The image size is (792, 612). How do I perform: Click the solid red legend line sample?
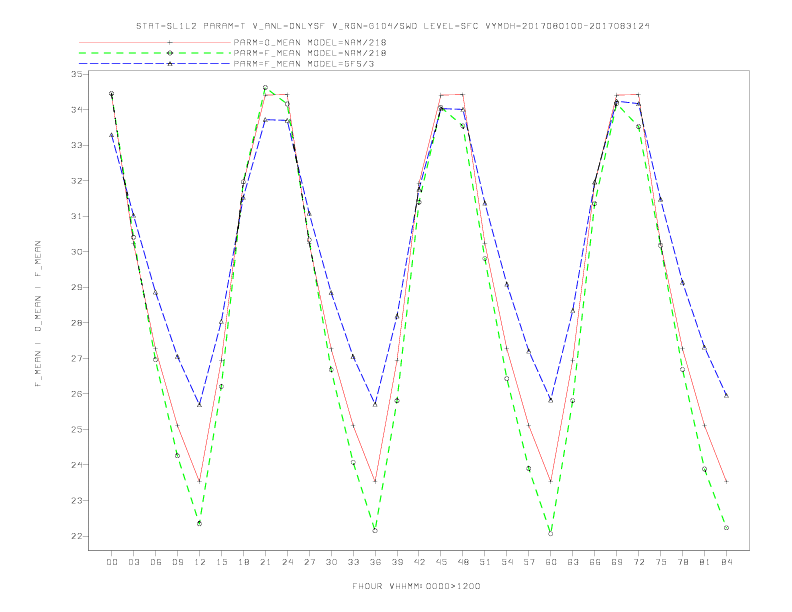coord(155,42)
